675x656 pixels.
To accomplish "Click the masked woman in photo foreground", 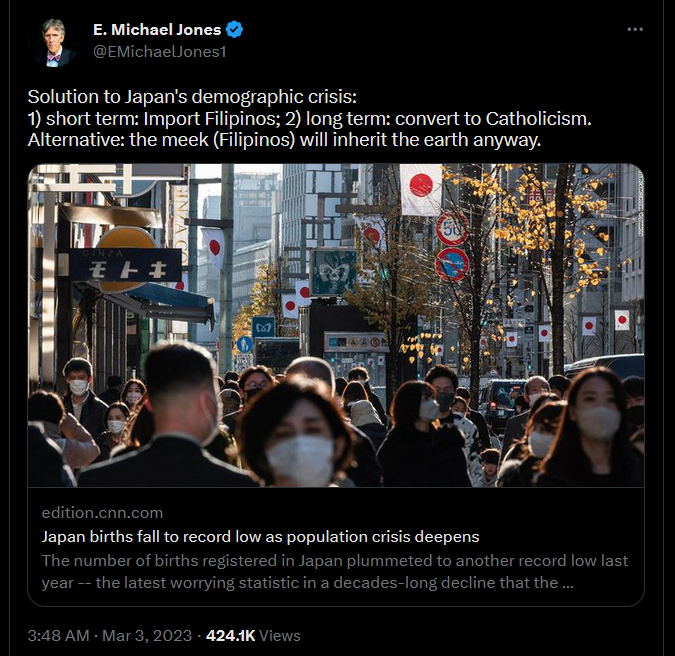I will [x=298, y=437].
